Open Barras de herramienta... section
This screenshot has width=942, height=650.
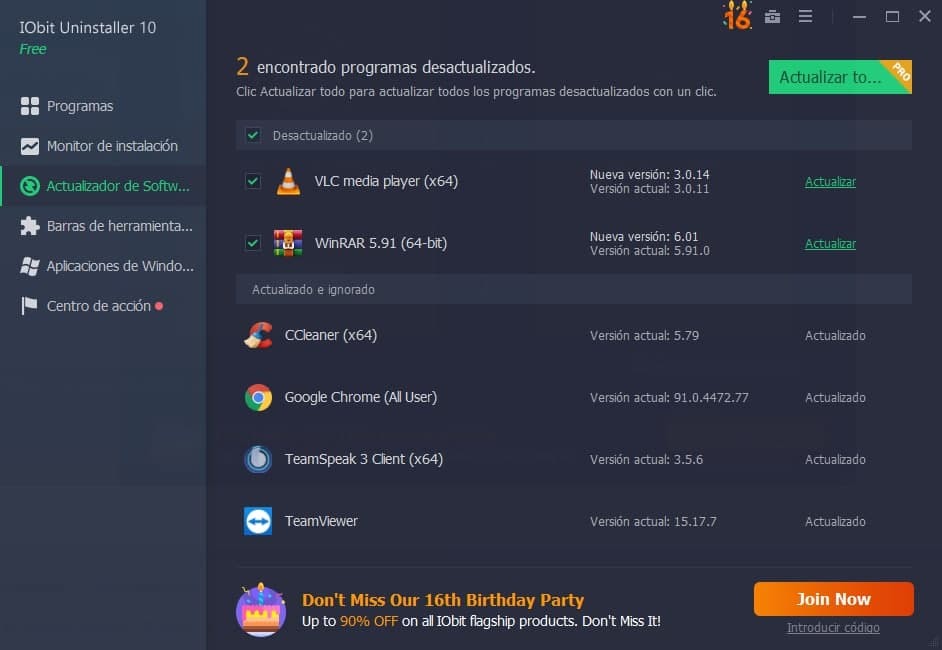[x=103, y=226]
